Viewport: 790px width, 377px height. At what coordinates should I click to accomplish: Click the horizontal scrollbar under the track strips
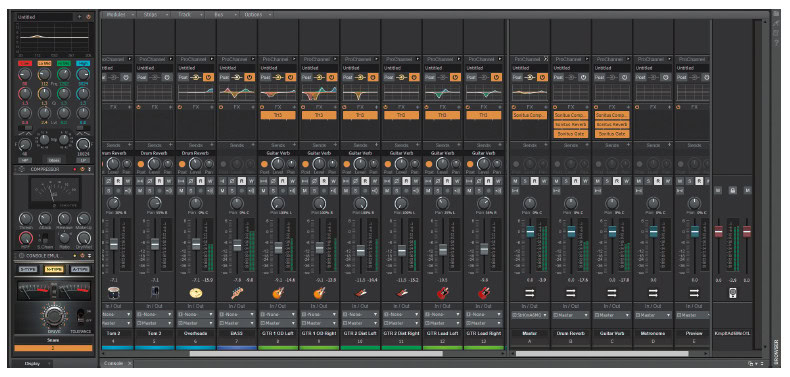(x=316, y=354)
